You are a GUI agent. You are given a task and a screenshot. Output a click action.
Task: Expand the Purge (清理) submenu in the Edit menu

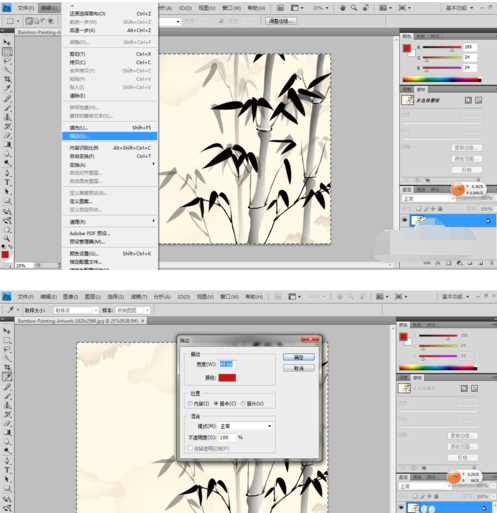tap(110, 222)
